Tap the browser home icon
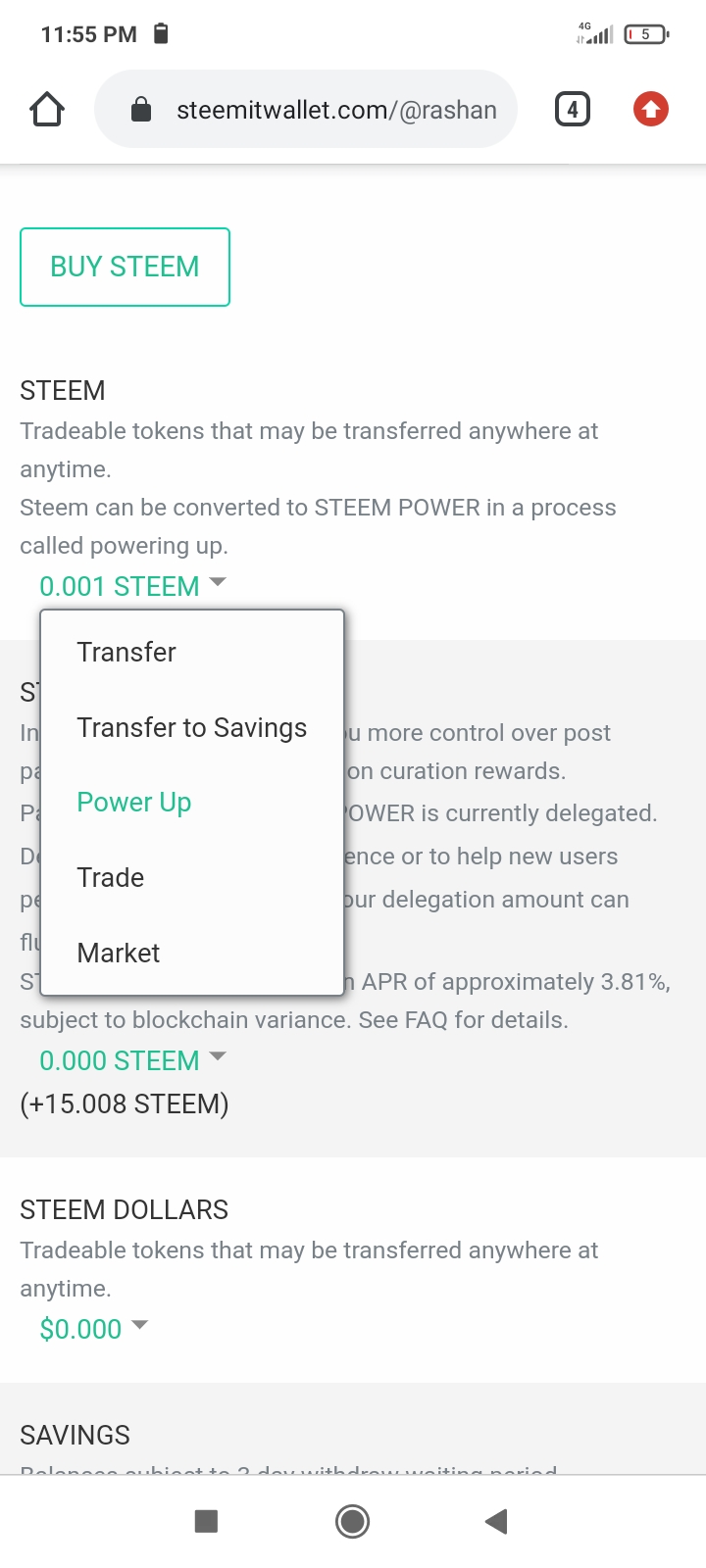Viewport: 706px width, 1568px height. pyautogui.click(x=47, y=109)
